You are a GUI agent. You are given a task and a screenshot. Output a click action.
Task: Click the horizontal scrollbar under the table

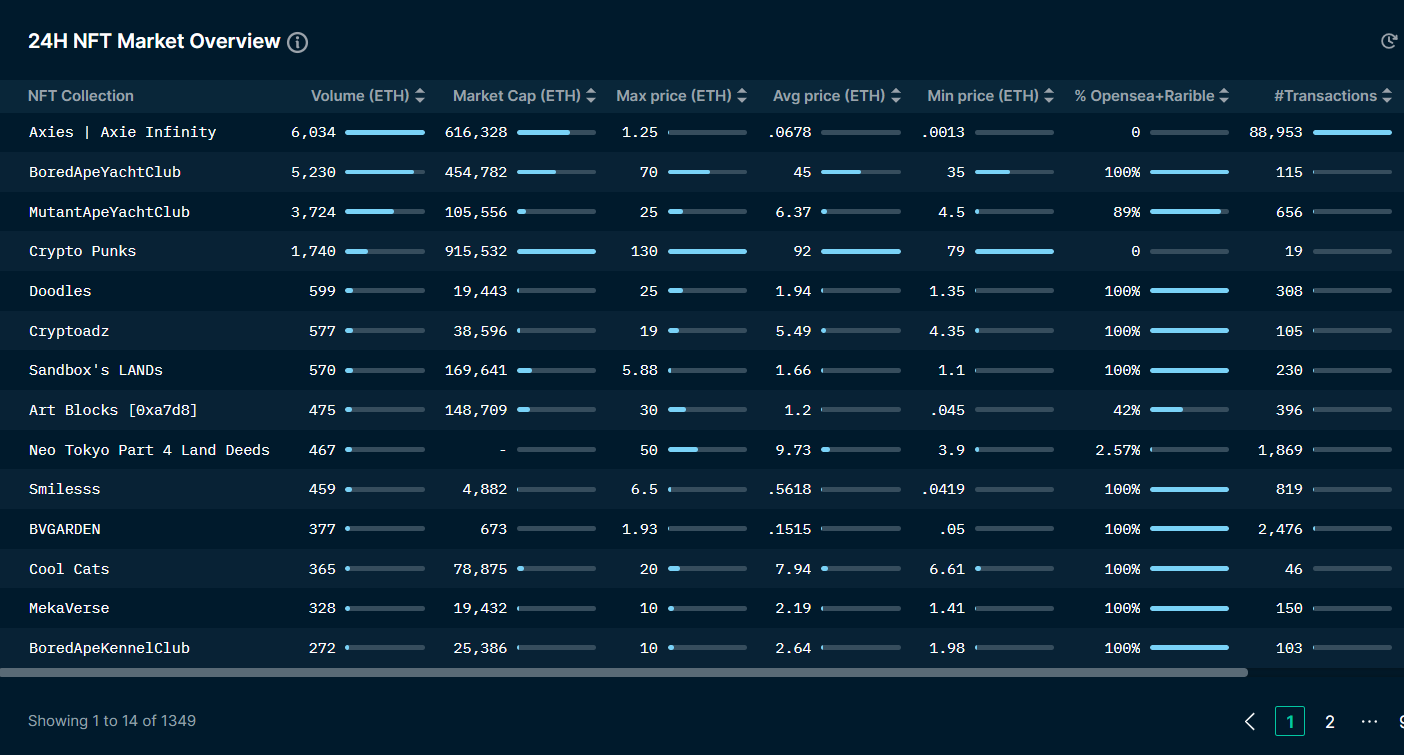624,673
